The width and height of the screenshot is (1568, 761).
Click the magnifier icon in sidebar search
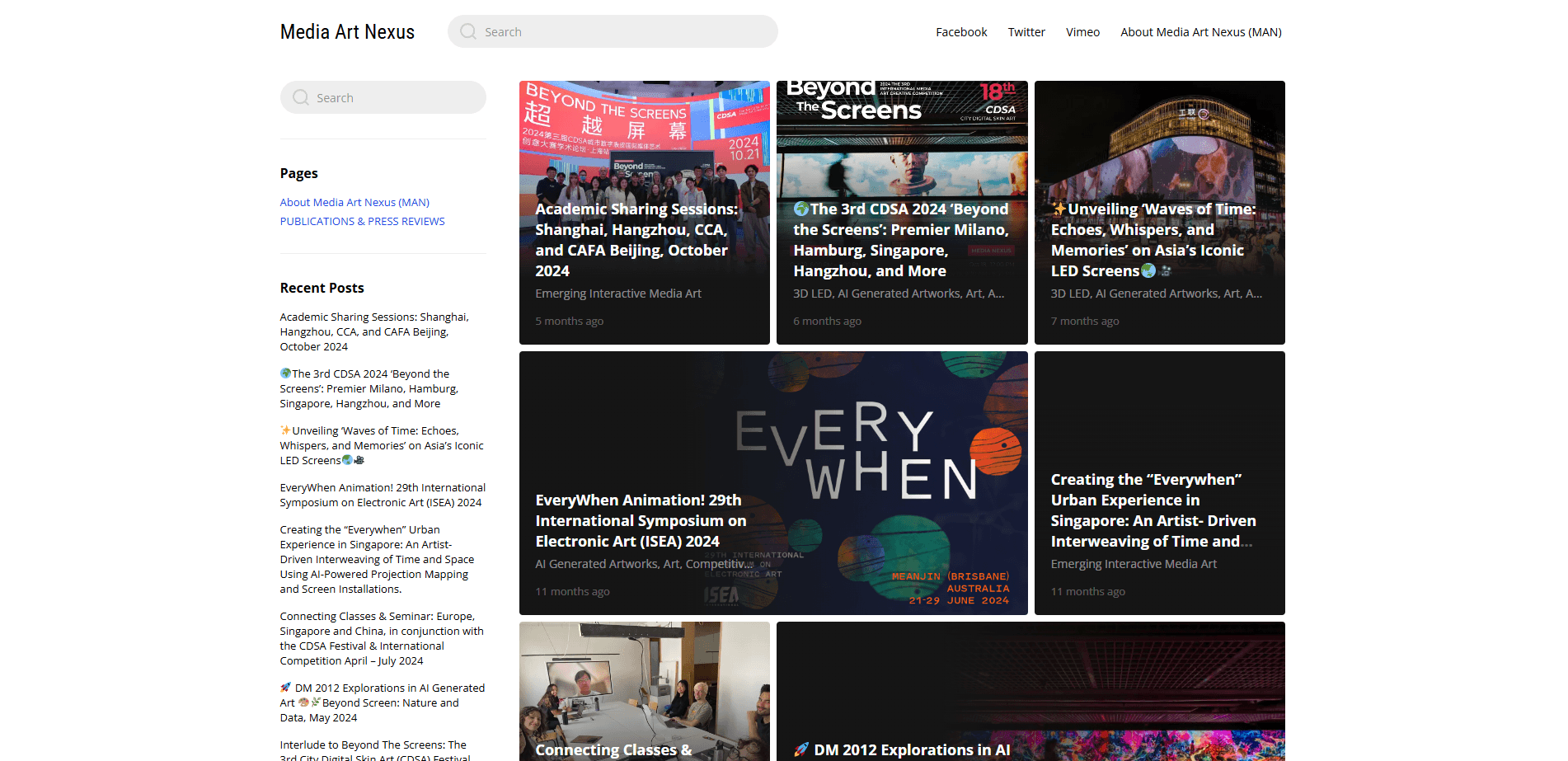pyautogui.click(x=301, y=97)
